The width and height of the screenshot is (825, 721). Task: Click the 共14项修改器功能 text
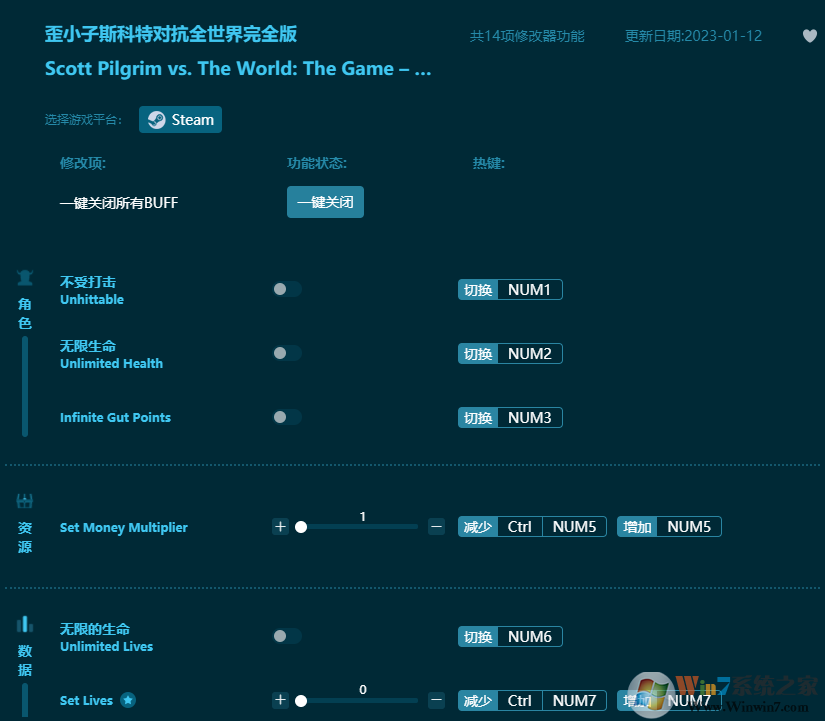[x=527, y=36]
